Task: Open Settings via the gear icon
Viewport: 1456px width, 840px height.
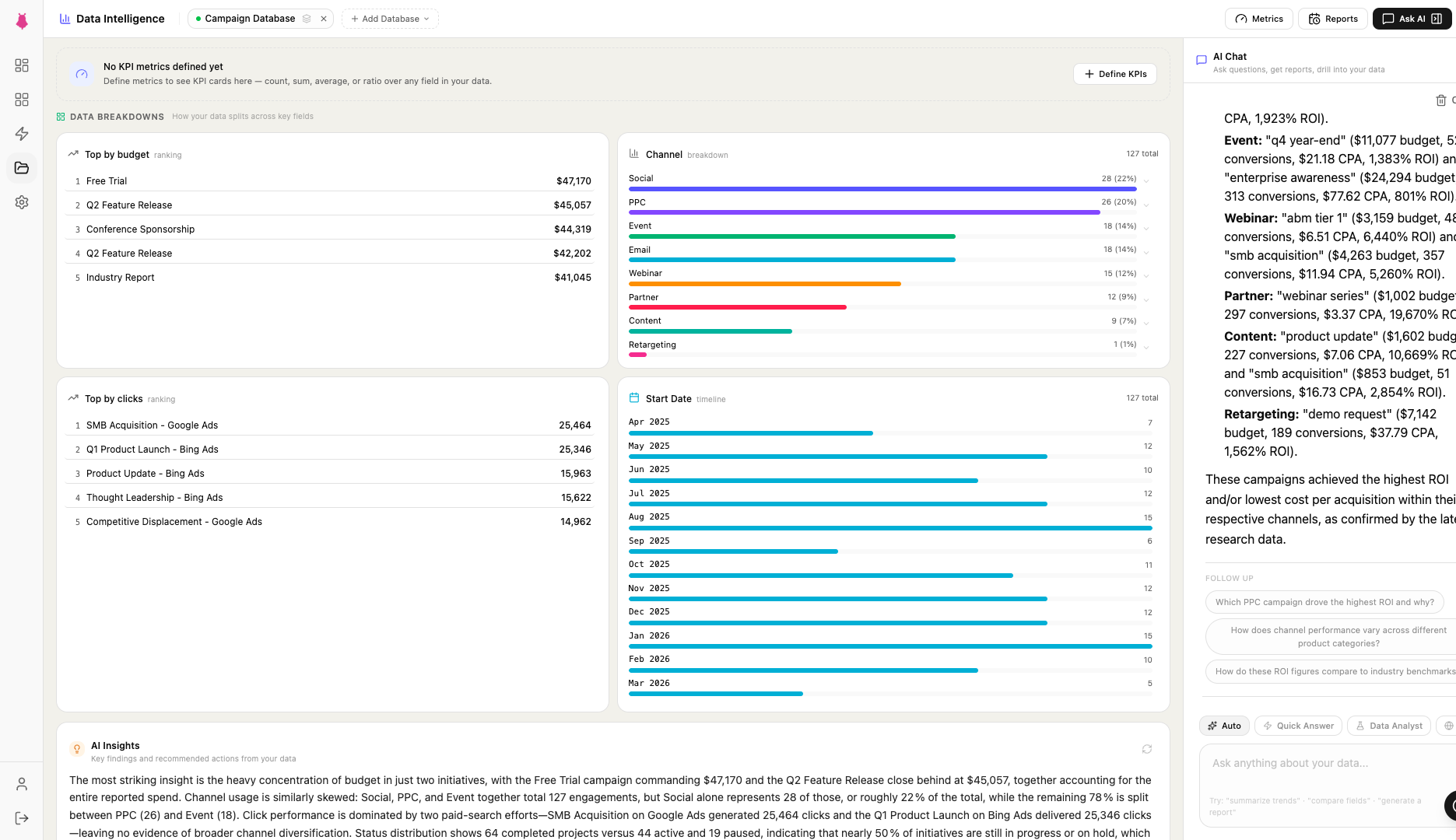Action: click(22, 202)
